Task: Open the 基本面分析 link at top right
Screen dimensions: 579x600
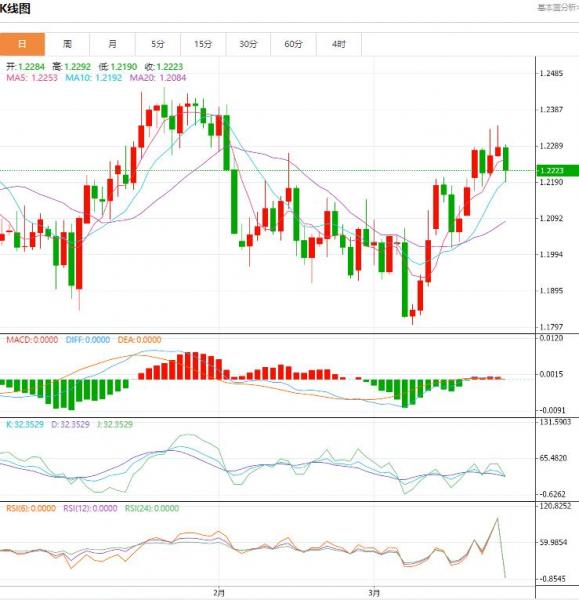Action: click(x=558, y=8)
